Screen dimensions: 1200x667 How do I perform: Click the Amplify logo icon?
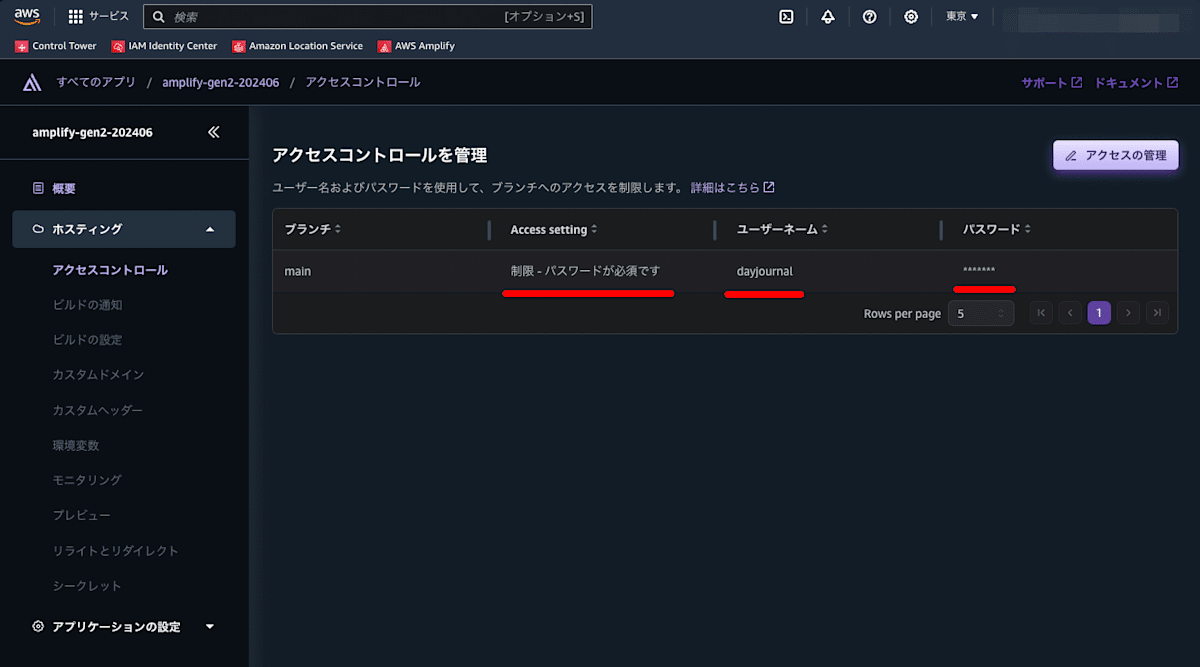(x=32, y=83)
